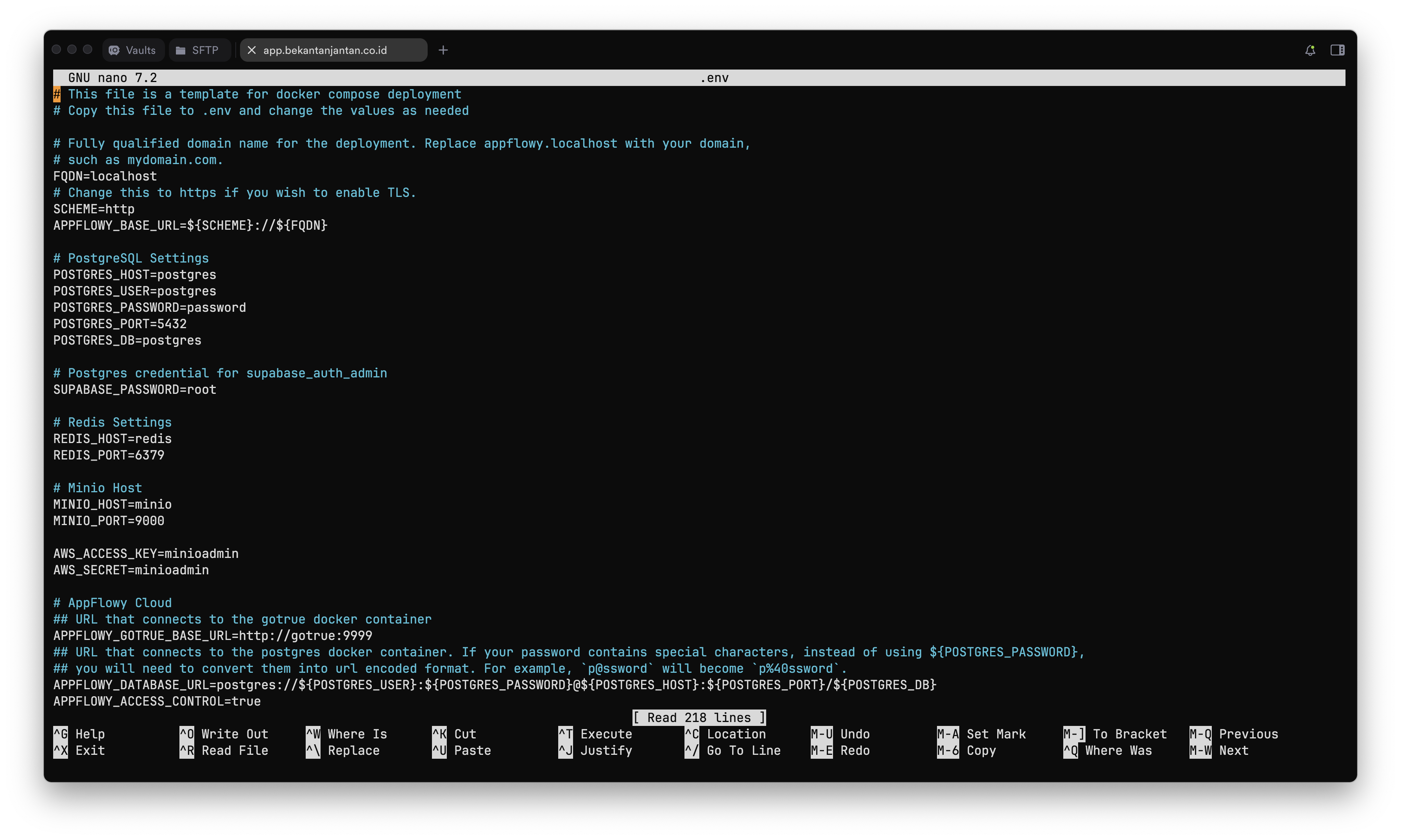1401x840 pixels.
Task: Click the '# Minio Host' comment
Action: [98, 488]
